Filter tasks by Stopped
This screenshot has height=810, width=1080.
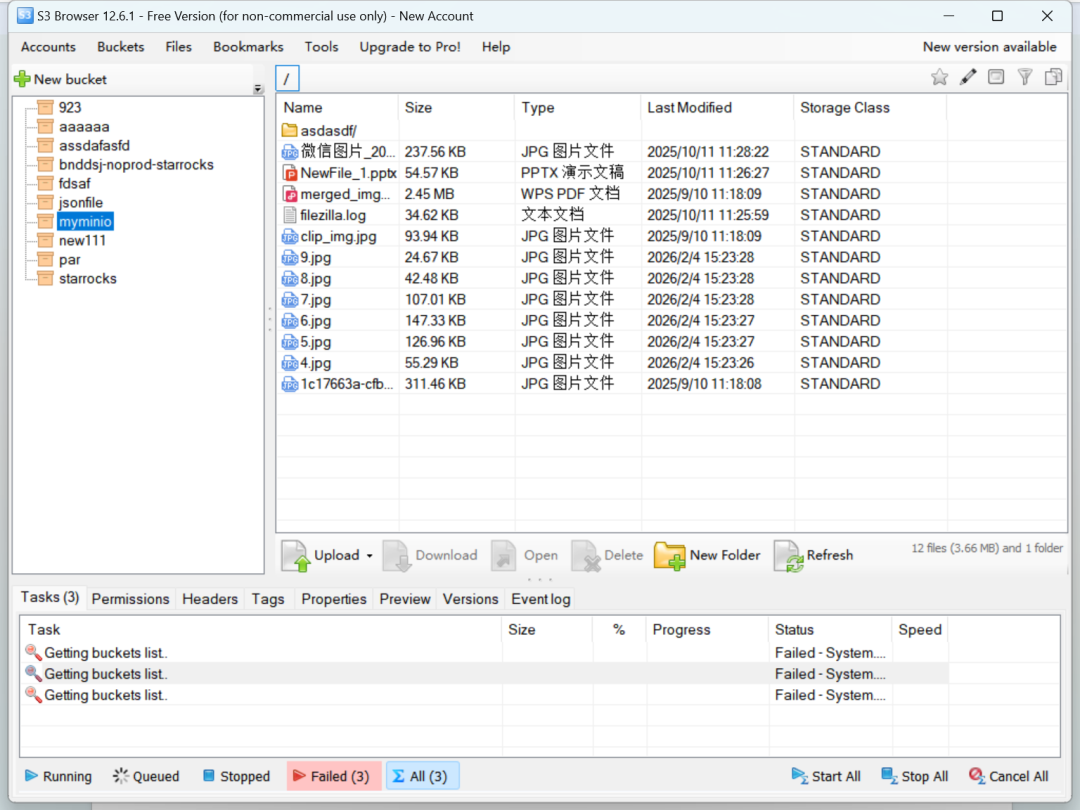coord(236,776)
